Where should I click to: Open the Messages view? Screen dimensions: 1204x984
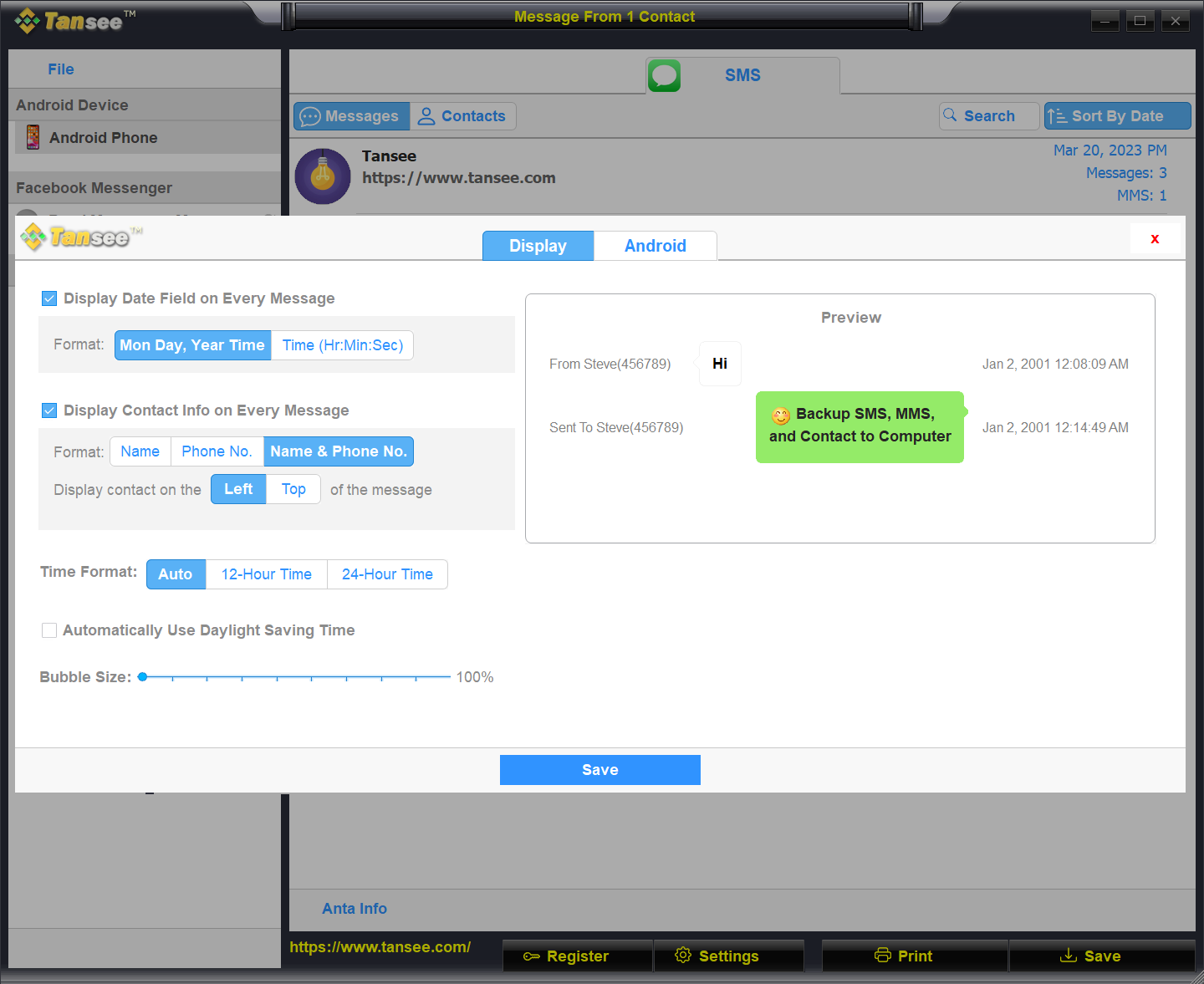[x=351, y=116]
